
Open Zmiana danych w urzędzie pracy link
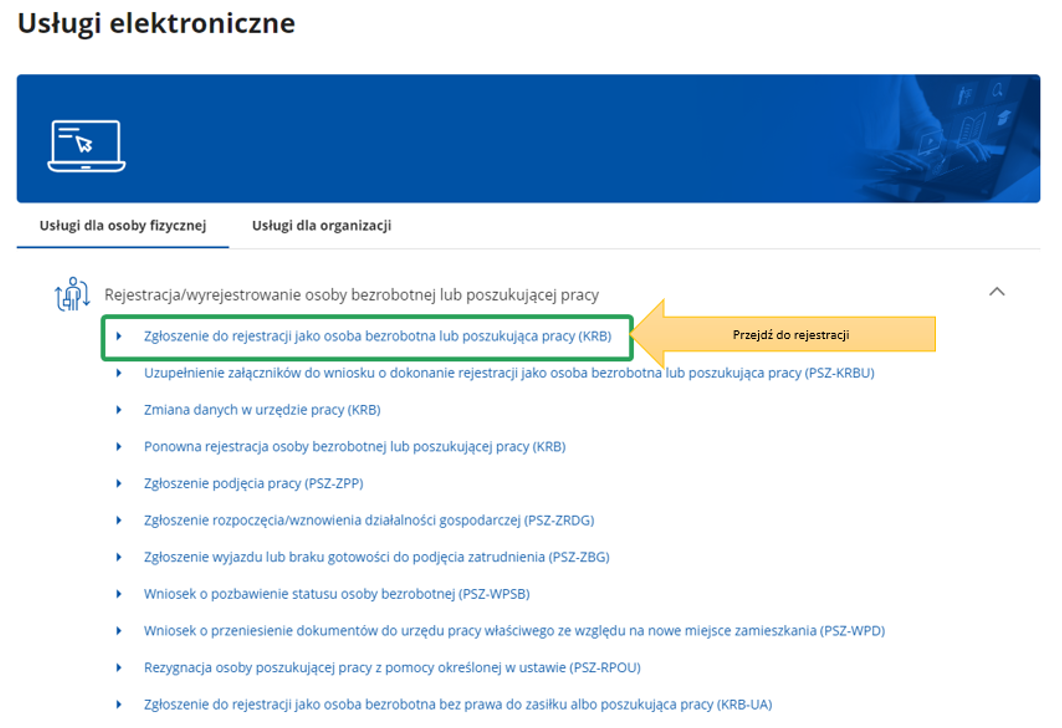[262, 410]
